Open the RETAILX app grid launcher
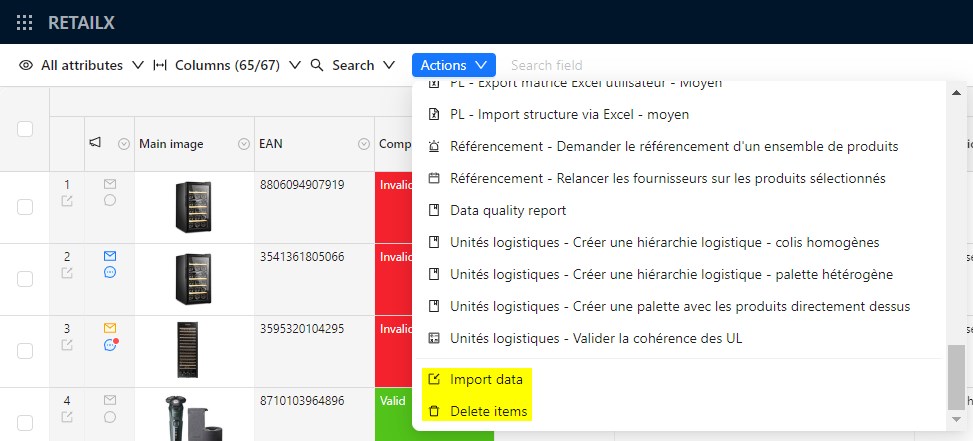973x441 pixels. click(25, 22)
